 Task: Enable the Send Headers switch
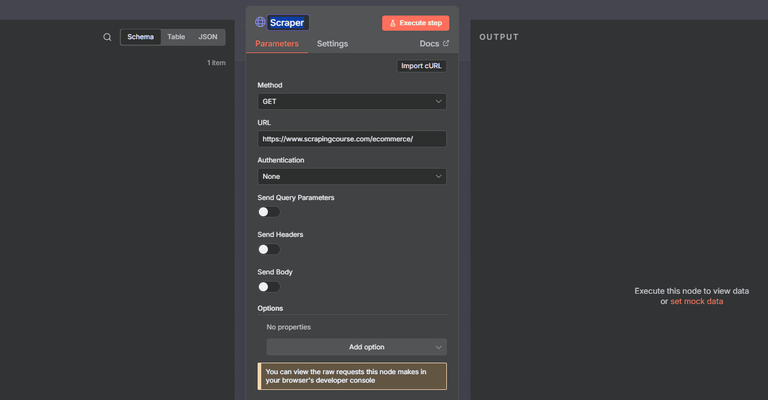[x=269, y=249]
